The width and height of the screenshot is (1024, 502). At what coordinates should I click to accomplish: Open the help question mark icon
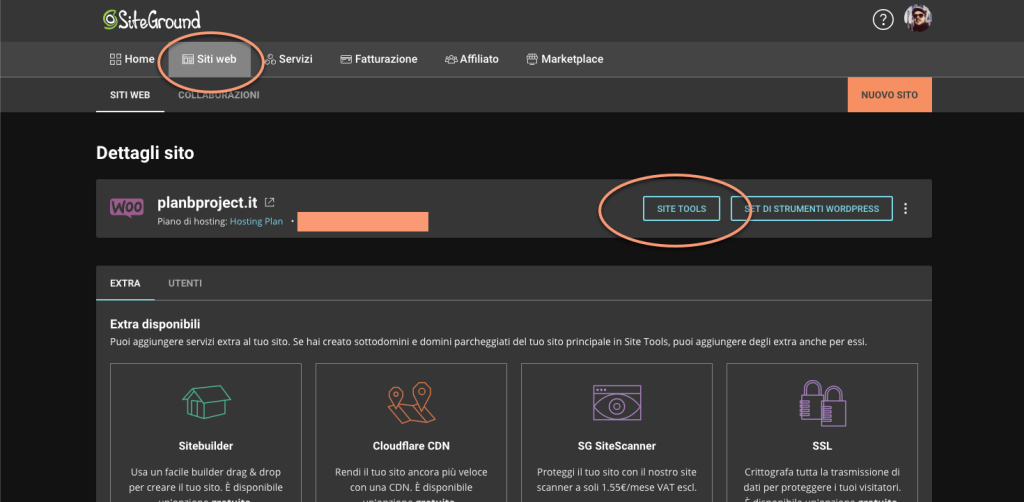tap(883, 20)
